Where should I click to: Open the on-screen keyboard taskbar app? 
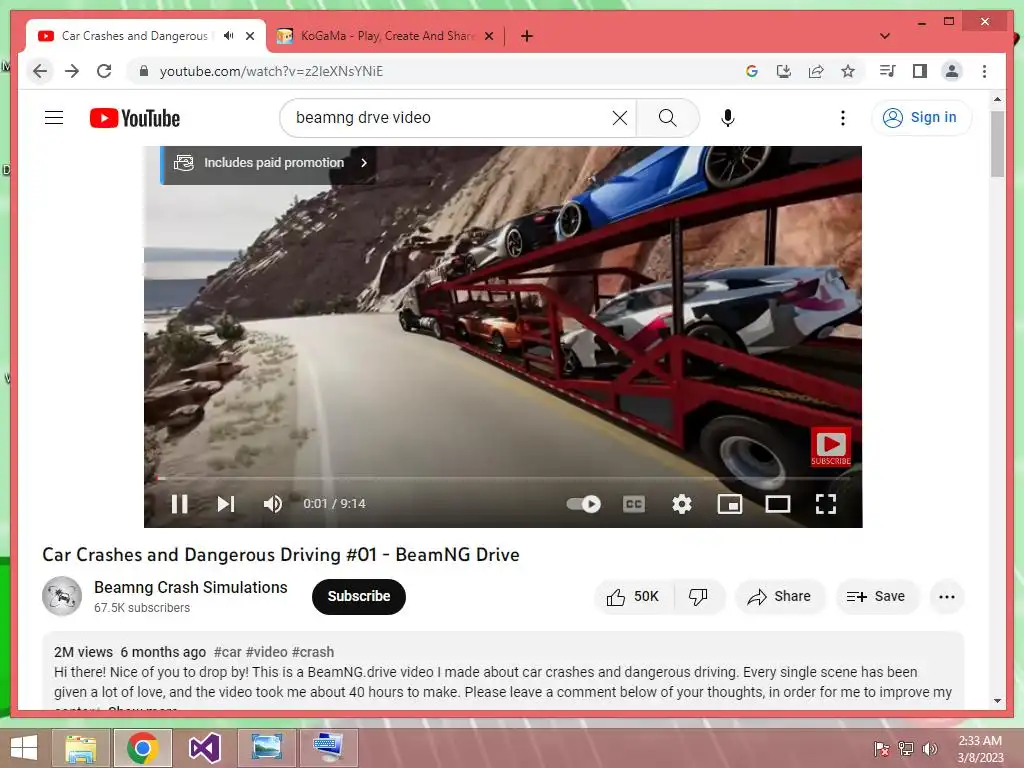pyautogui.click(x=328, y=748)
